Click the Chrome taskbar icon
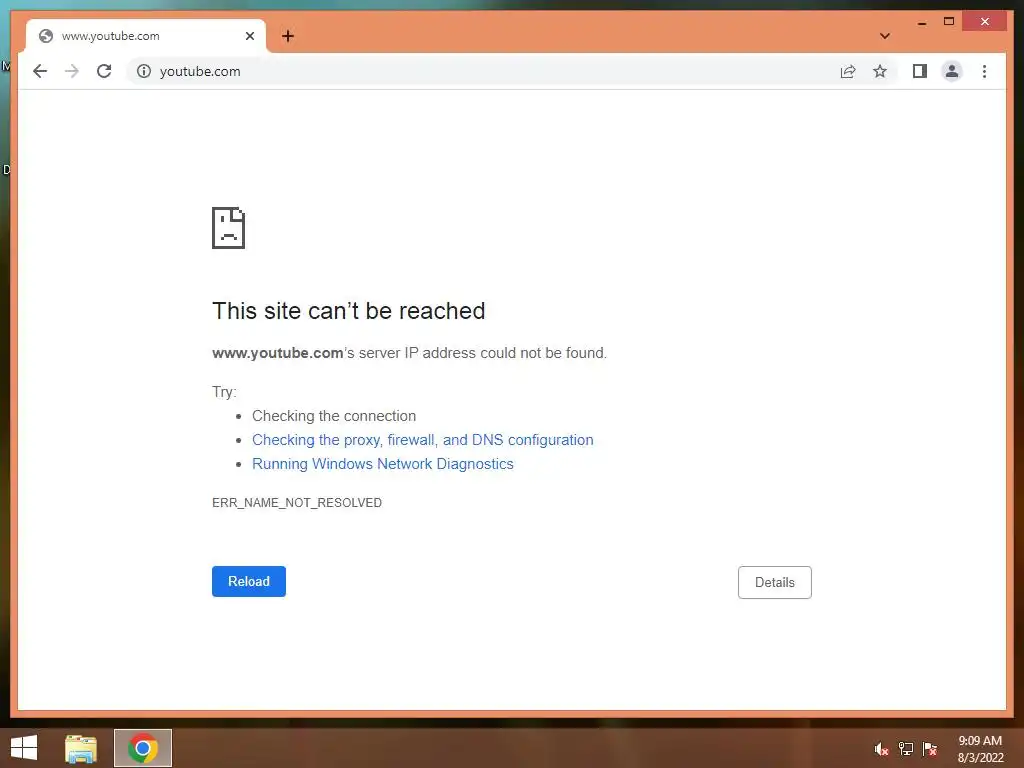The height and width of the screenshot is (768, 1024). click(x=143, y=748)
